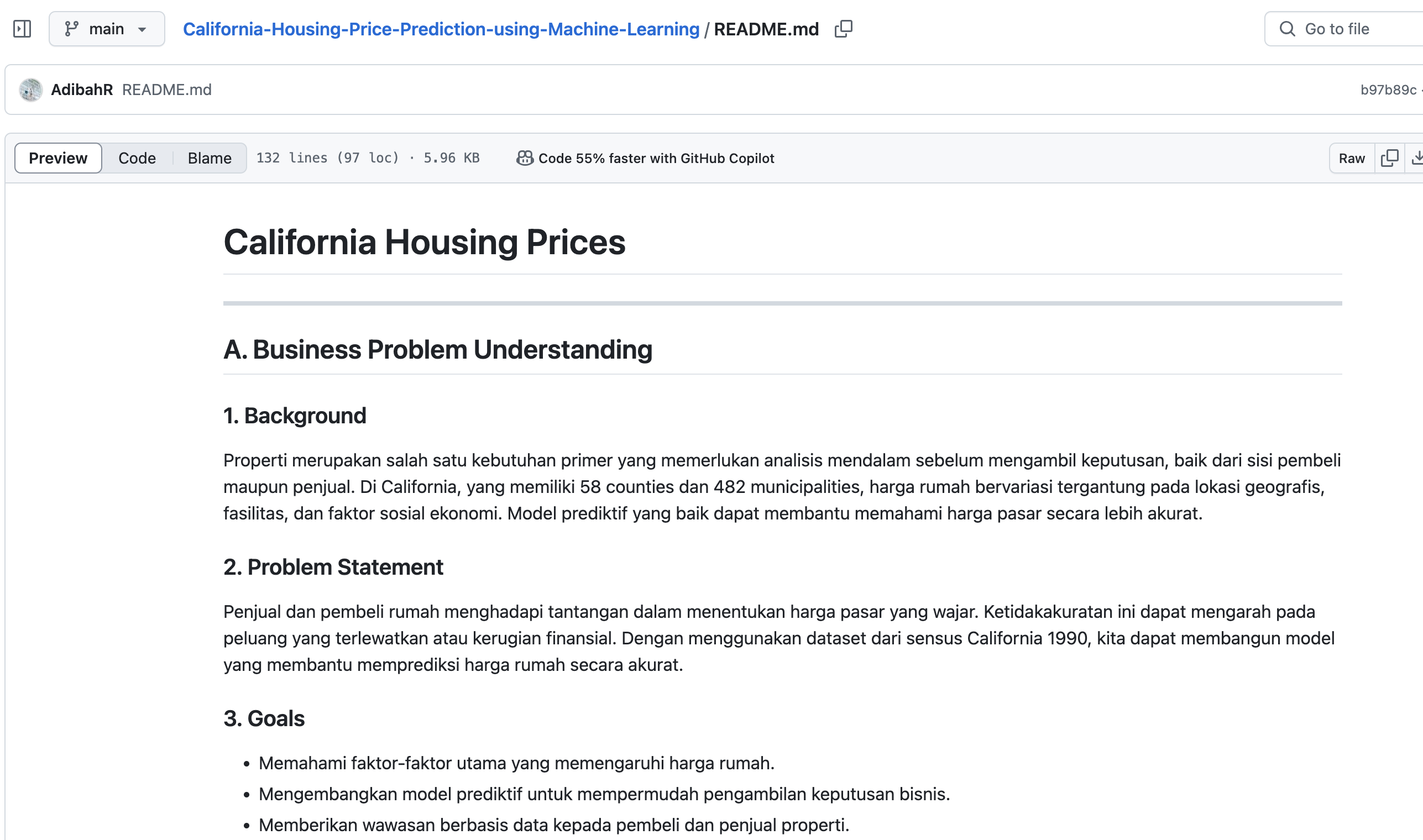Expand the branch dropdown chevron
The width and height of the screenshot is (1423, 840).
point(143,29)
